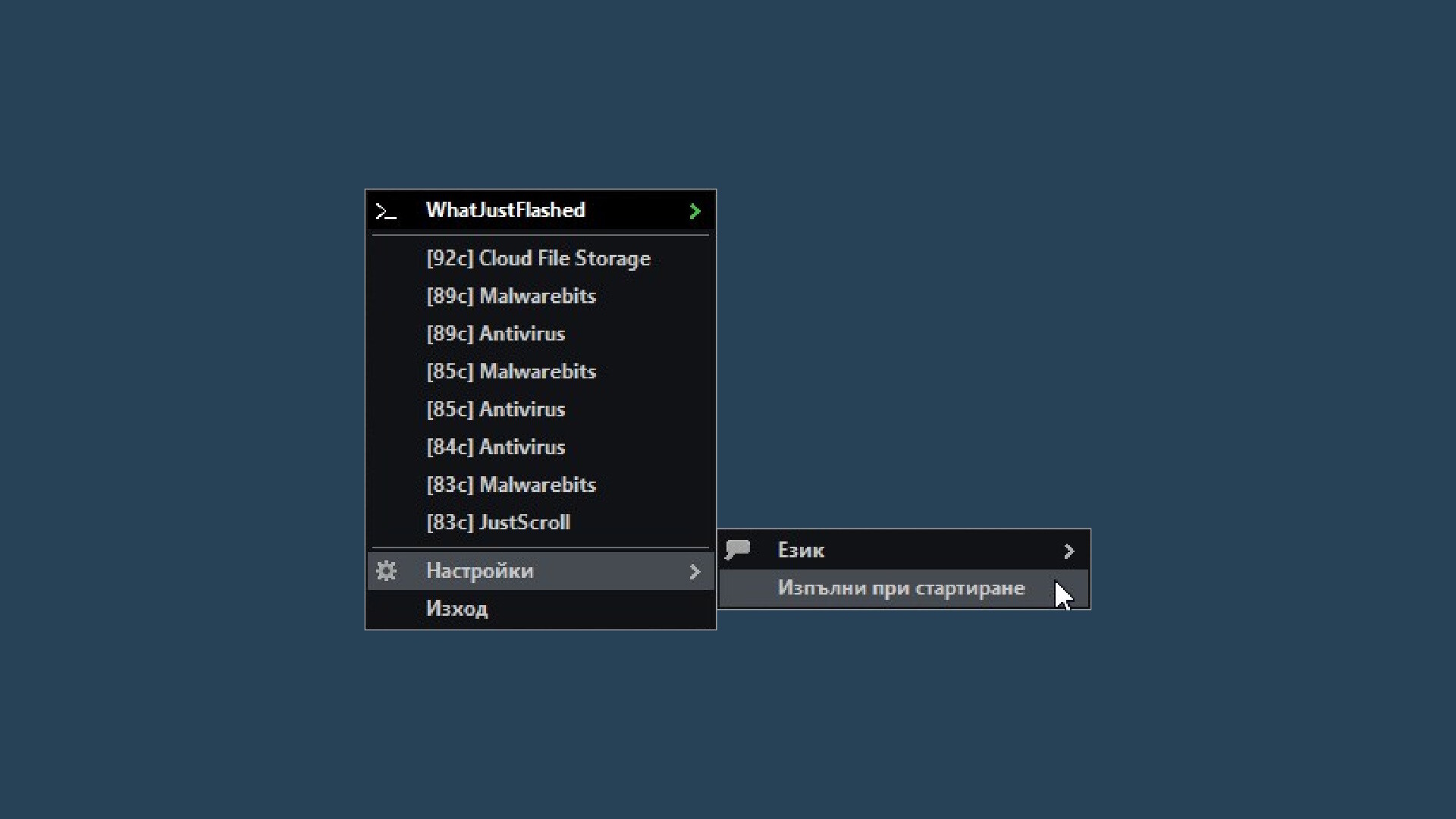
Task: Select the [92c] Cloud File Storage entry
Action: click(x=538, y=259)
